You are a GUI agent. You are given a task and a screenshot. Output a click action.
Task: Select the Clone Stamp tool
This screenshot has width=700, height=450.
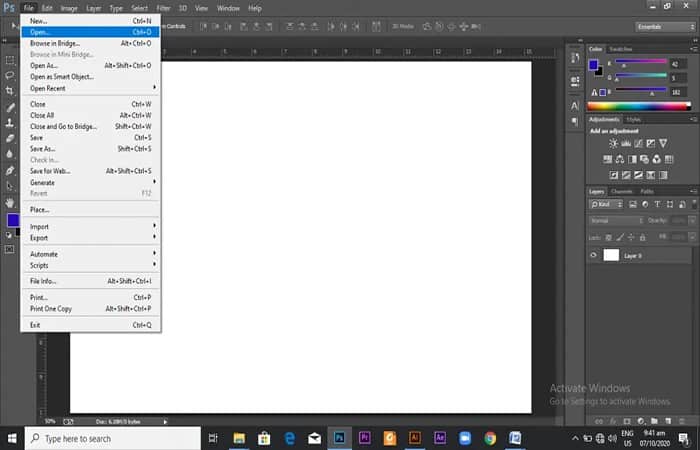pyautogui.click(x=9, y=123)
